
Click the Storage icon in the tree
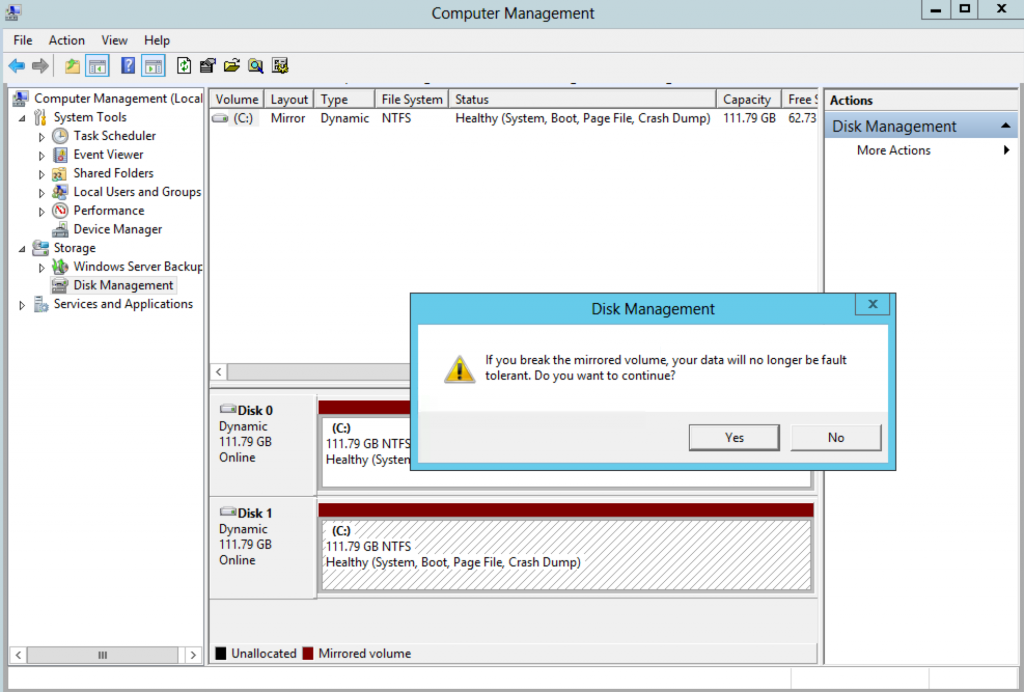[x=40, y=248]
